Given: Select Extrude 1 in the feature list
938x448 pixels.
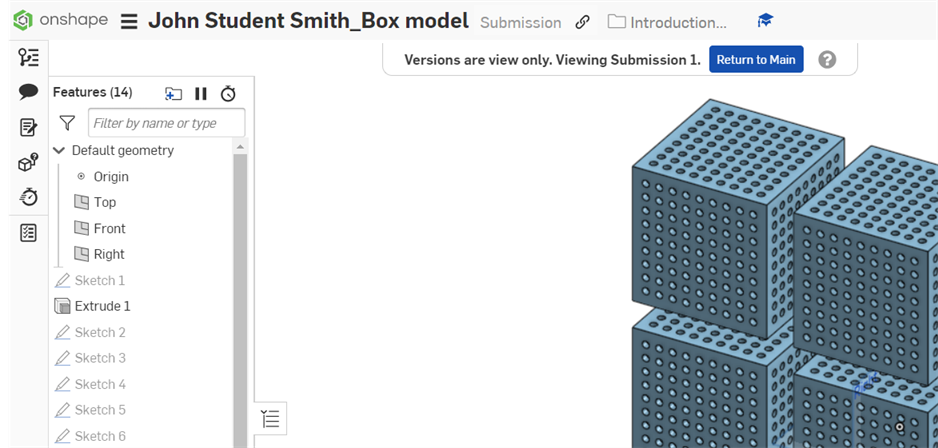Looking at the screenshot, I should (102, 306).
